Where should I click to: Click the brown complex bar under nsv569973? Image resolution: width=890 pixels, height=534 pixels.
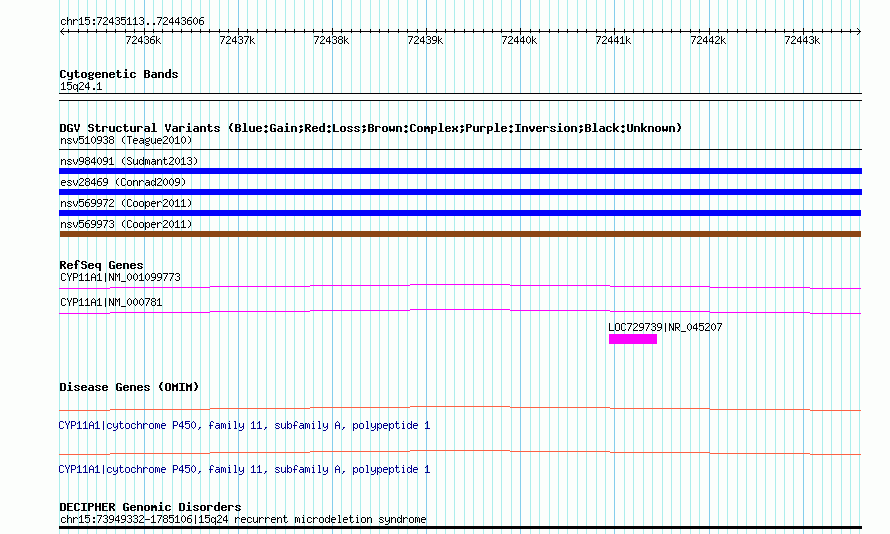(460, 234)
